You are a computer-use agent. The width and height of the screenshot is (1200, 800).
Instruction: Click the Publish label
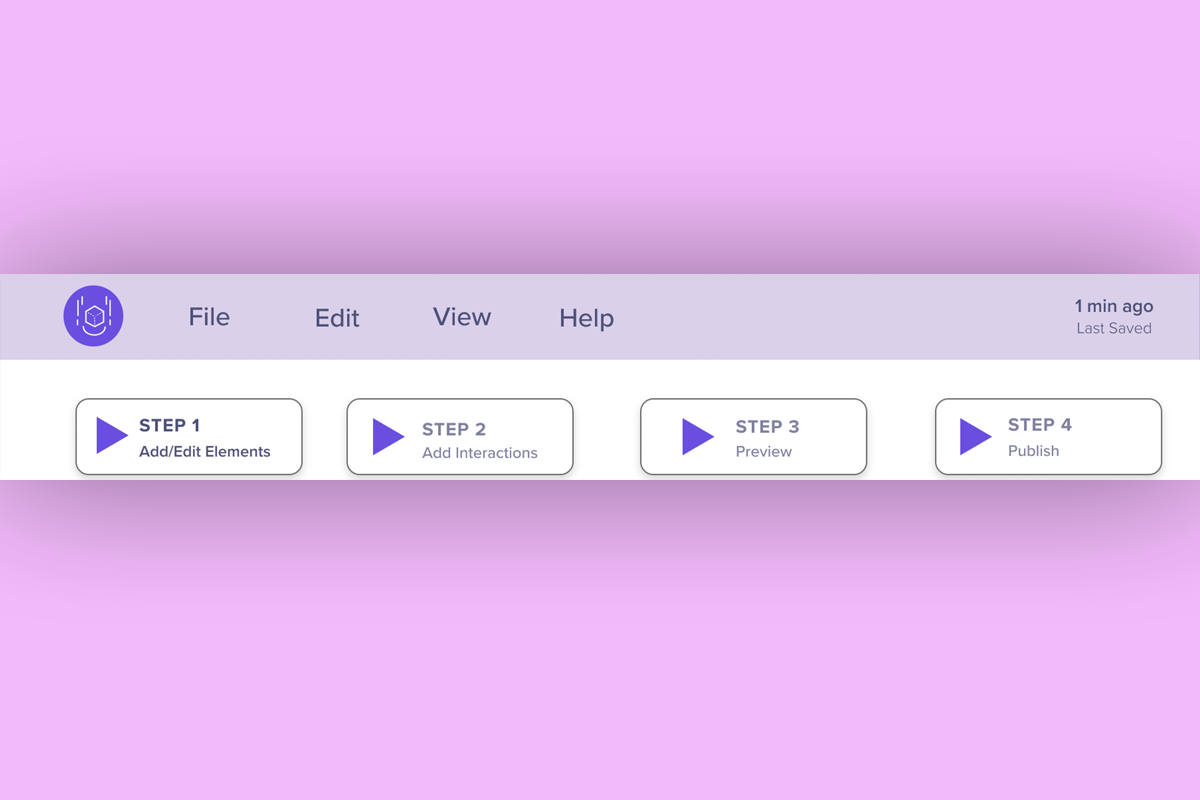[1033, 451]
